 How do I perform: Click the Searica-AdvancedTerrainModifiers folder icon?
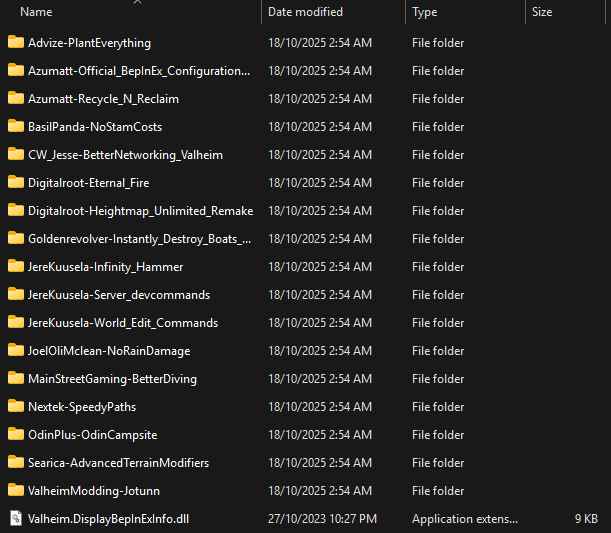point(16,462)
